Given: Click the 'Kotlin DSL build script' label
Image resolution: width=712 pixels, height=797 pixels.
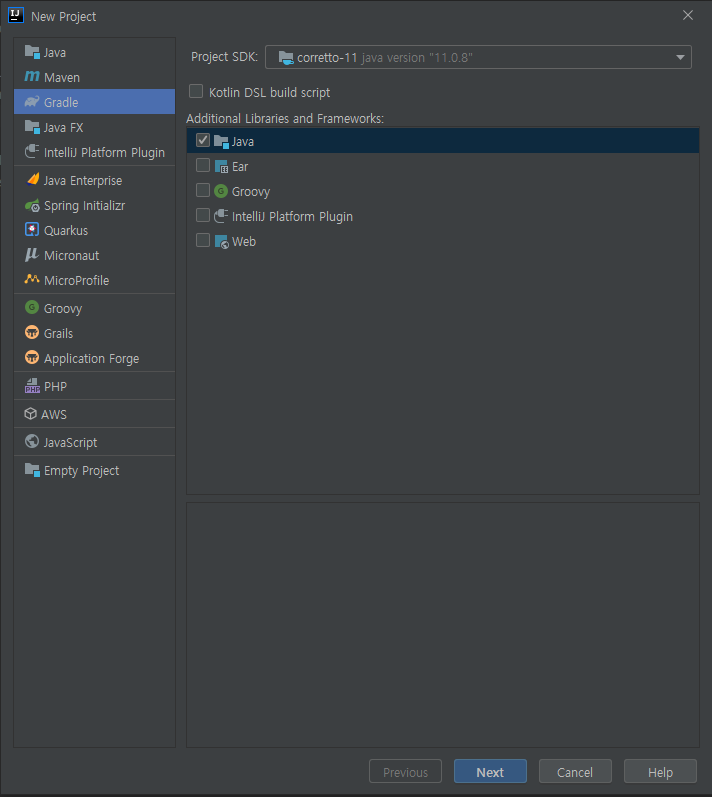Looking at the screenshot, I should pyautogui.click(x=269, y=93).
